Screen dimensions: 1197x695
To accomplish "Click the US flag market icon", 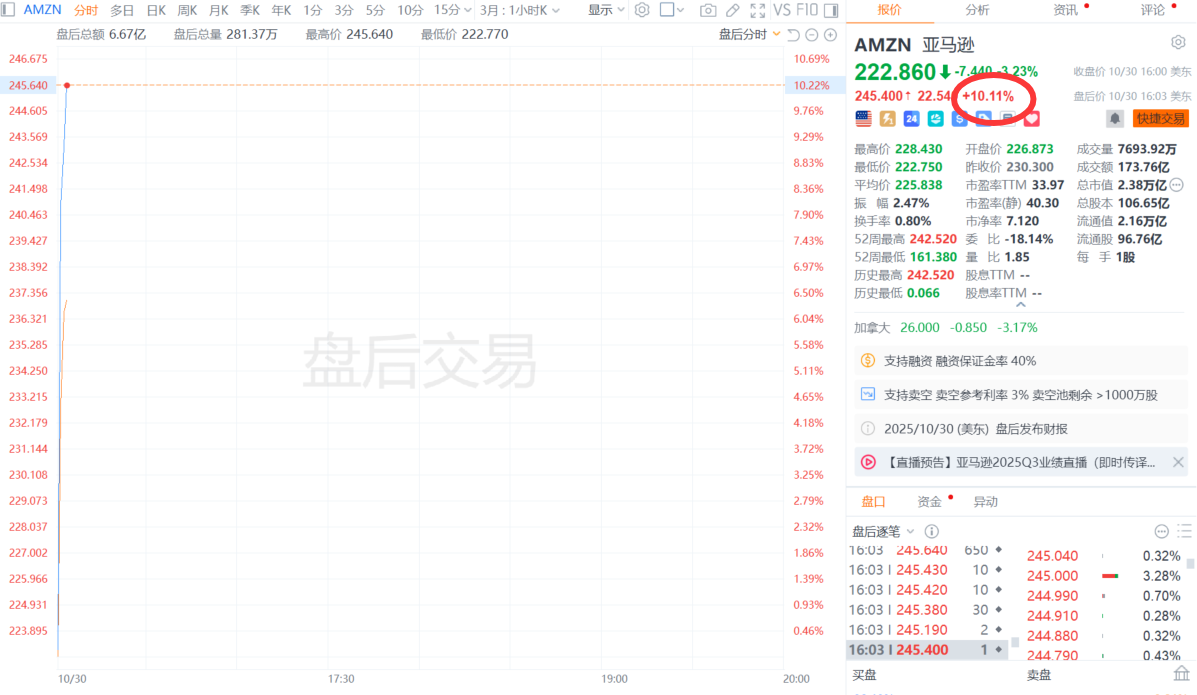I will tap(863, 118).
